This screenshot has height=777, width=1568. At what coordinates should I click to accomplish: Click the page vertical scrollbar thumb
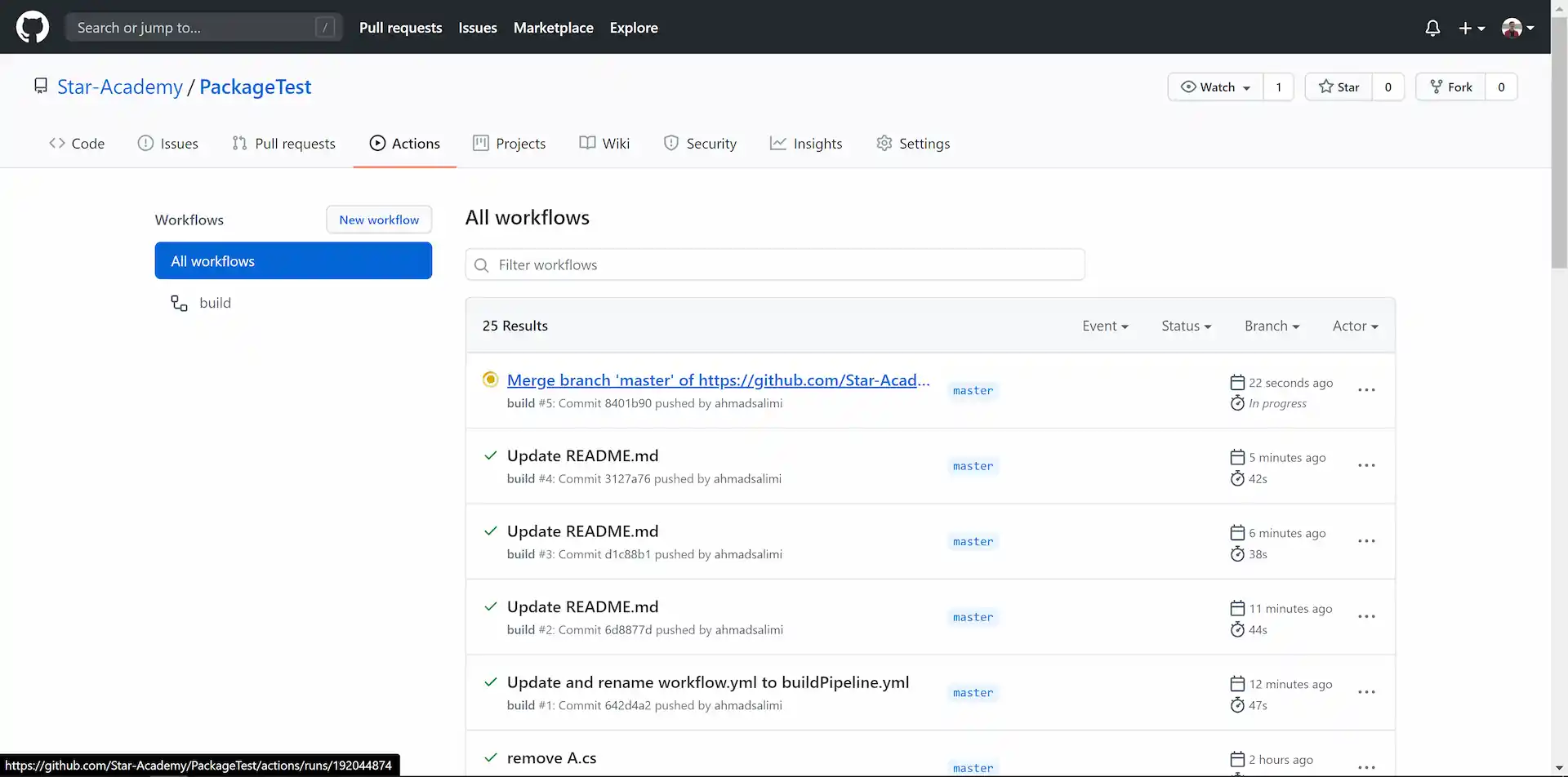pyautogui.click(x=1559, y=143)
